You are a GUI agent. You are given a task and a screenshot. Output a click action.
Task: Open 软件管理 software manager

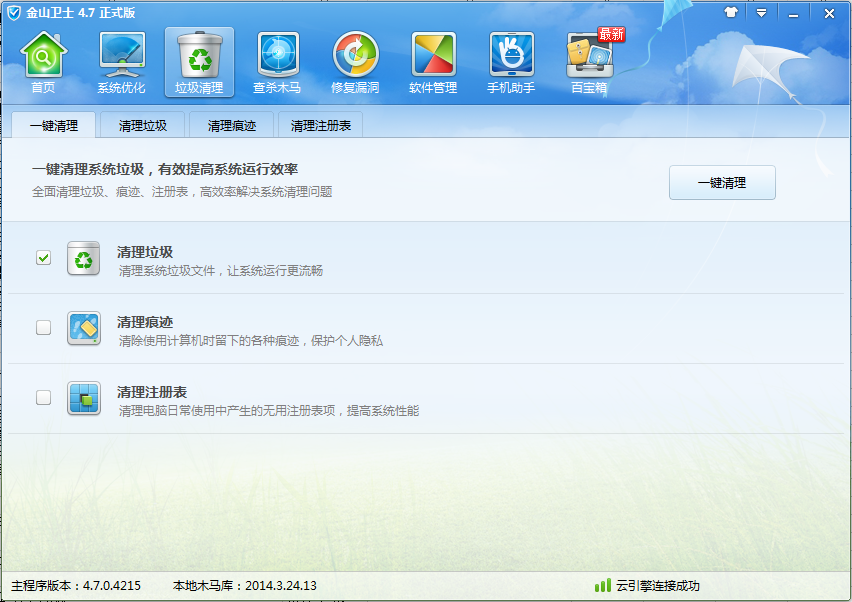433,62
